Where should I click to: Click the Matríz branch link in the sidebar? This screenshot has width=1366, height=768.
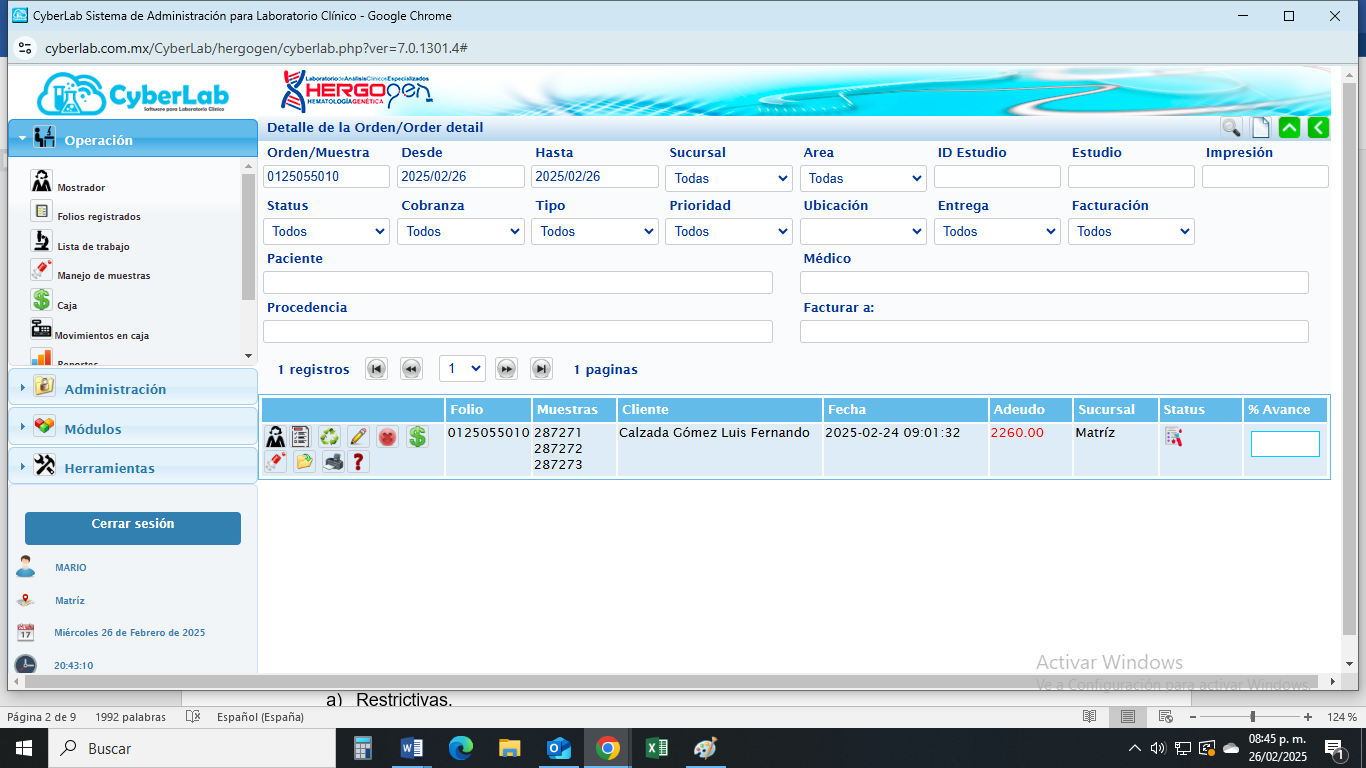(70, 600)
